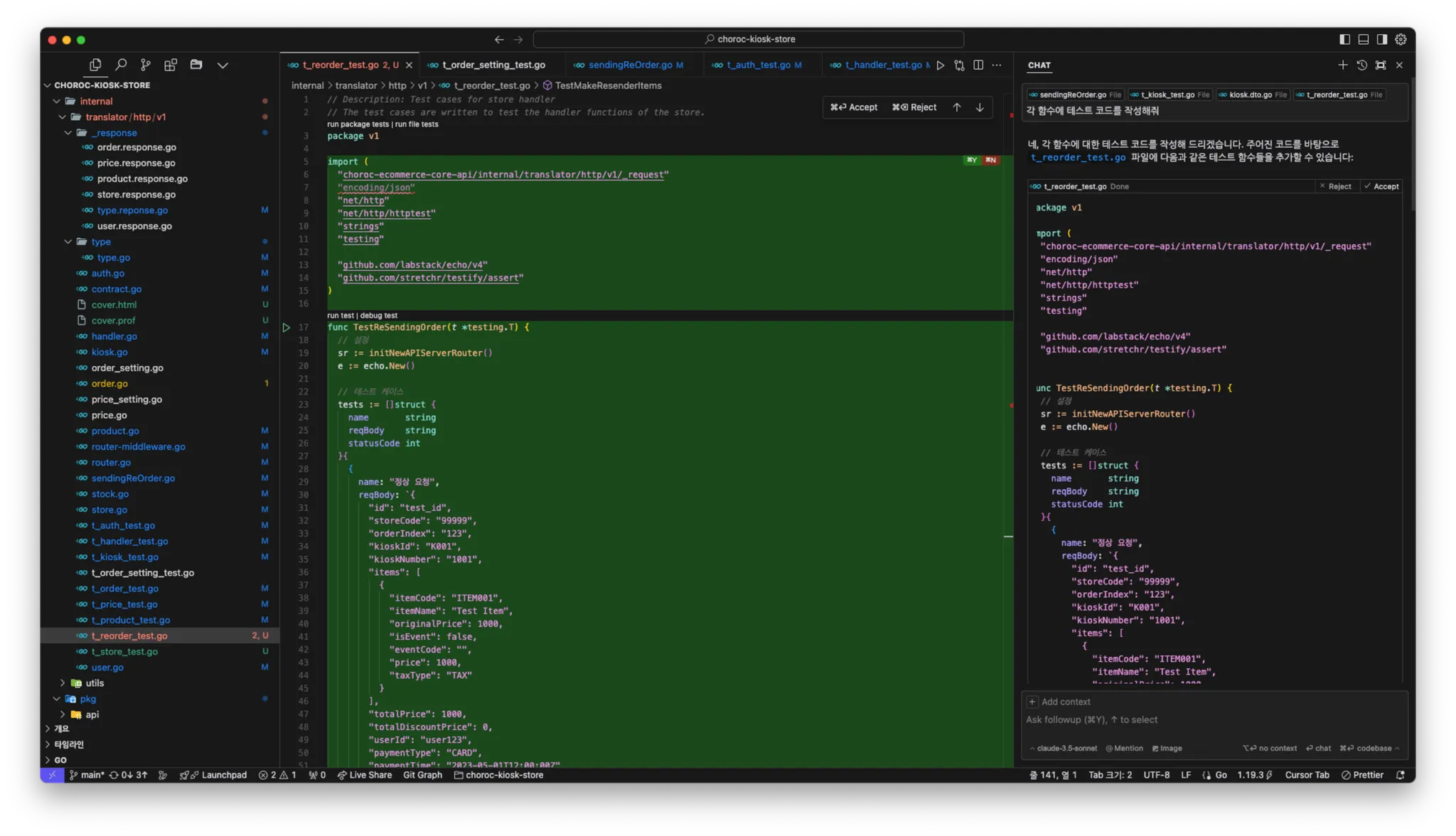Open the claude-3.5-sonnet model dropdown

[1064, 748]
